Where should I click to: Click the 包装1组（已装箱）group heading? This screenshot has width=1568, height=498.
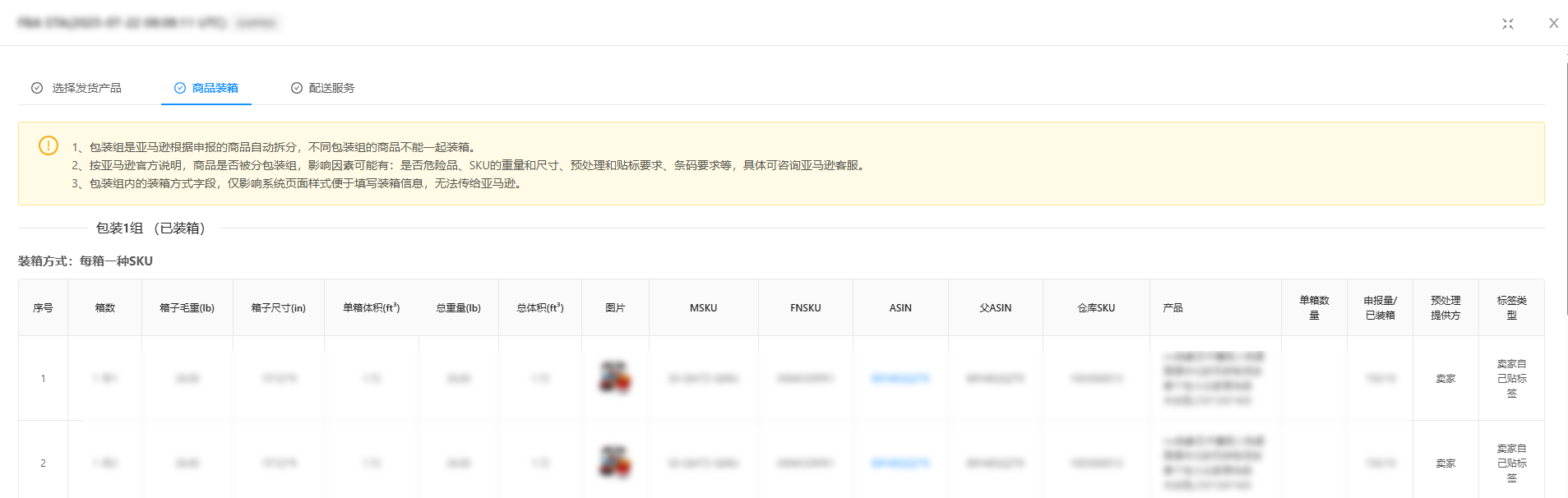(150, 228)
